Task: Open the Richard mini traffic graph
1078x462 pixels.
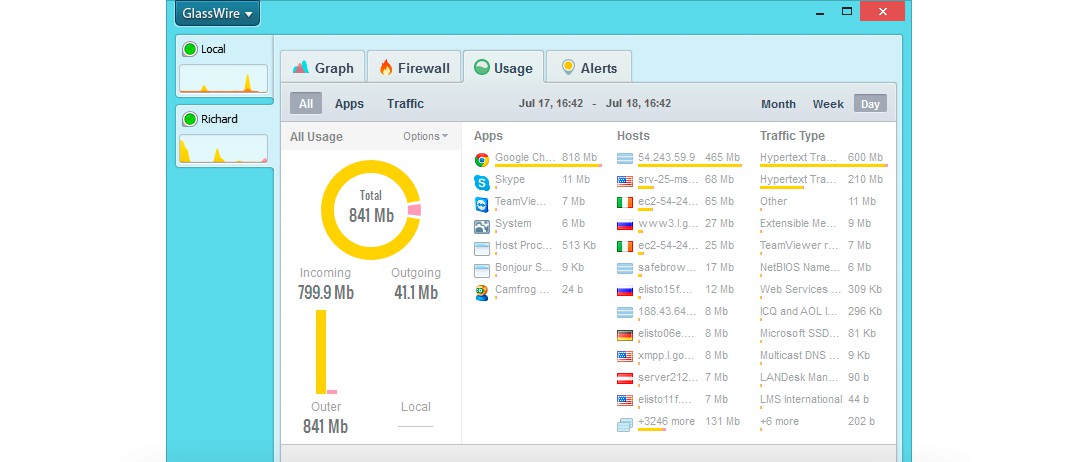Action: [223, 148]
